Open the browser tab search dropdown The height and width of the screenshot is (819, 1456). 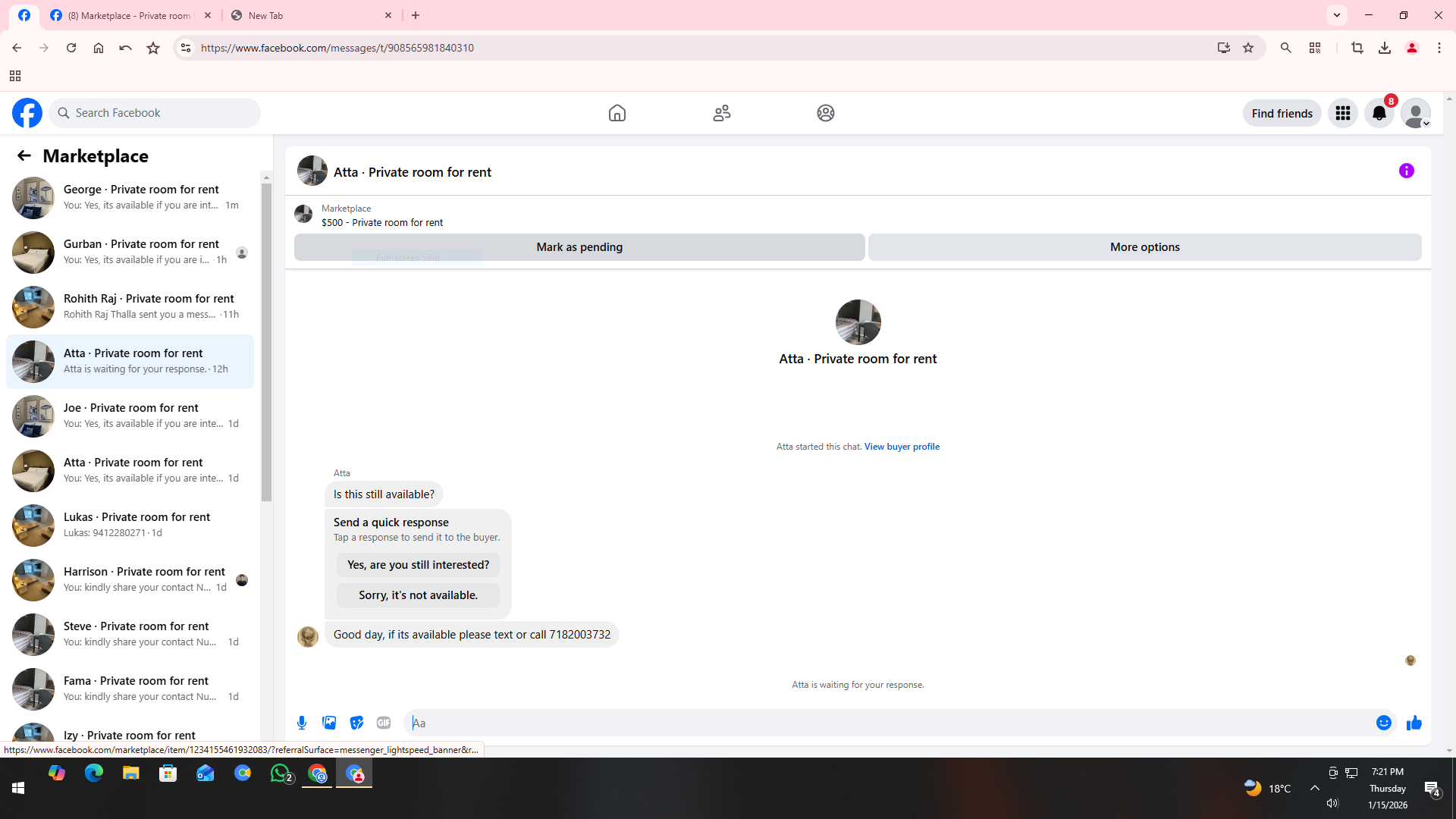pyautogui.click(x=1336, y=15)
